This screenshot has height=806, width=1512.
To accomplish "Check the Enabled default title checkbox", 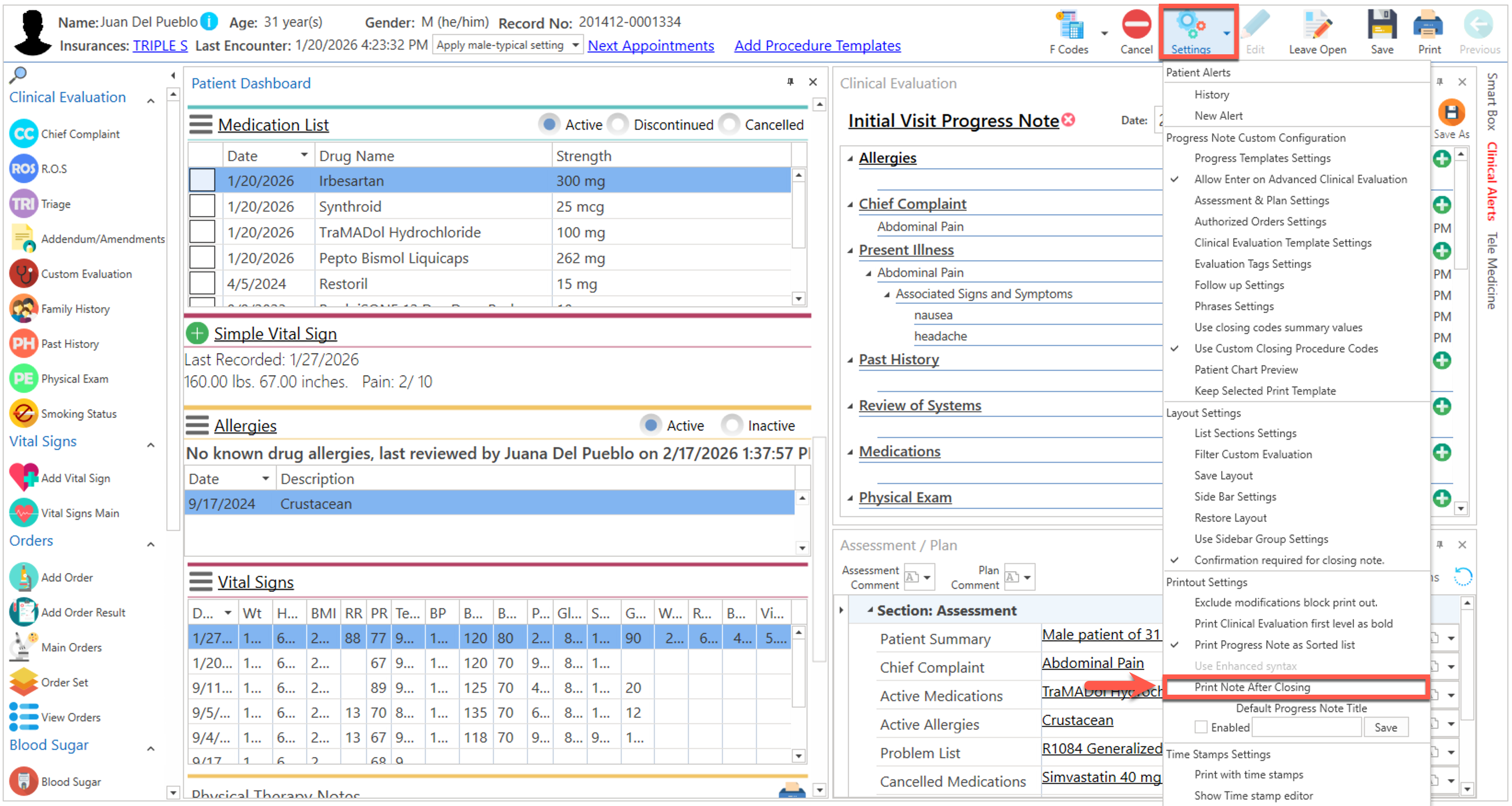I will pyautogui.click(x=1201, y=727).
